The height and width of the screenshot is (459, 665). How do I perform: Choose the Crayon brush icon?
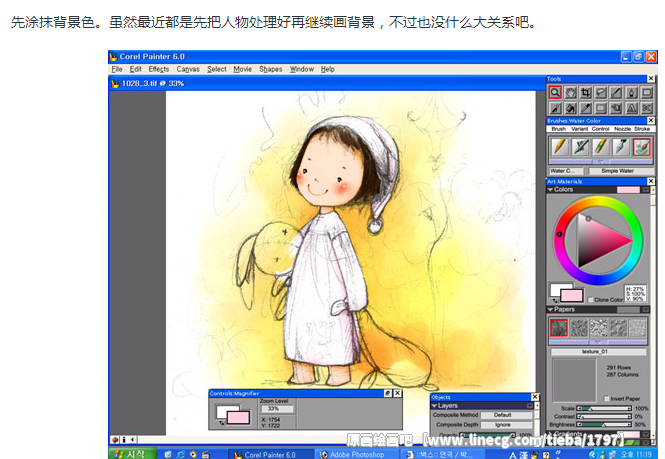(601, 147)
